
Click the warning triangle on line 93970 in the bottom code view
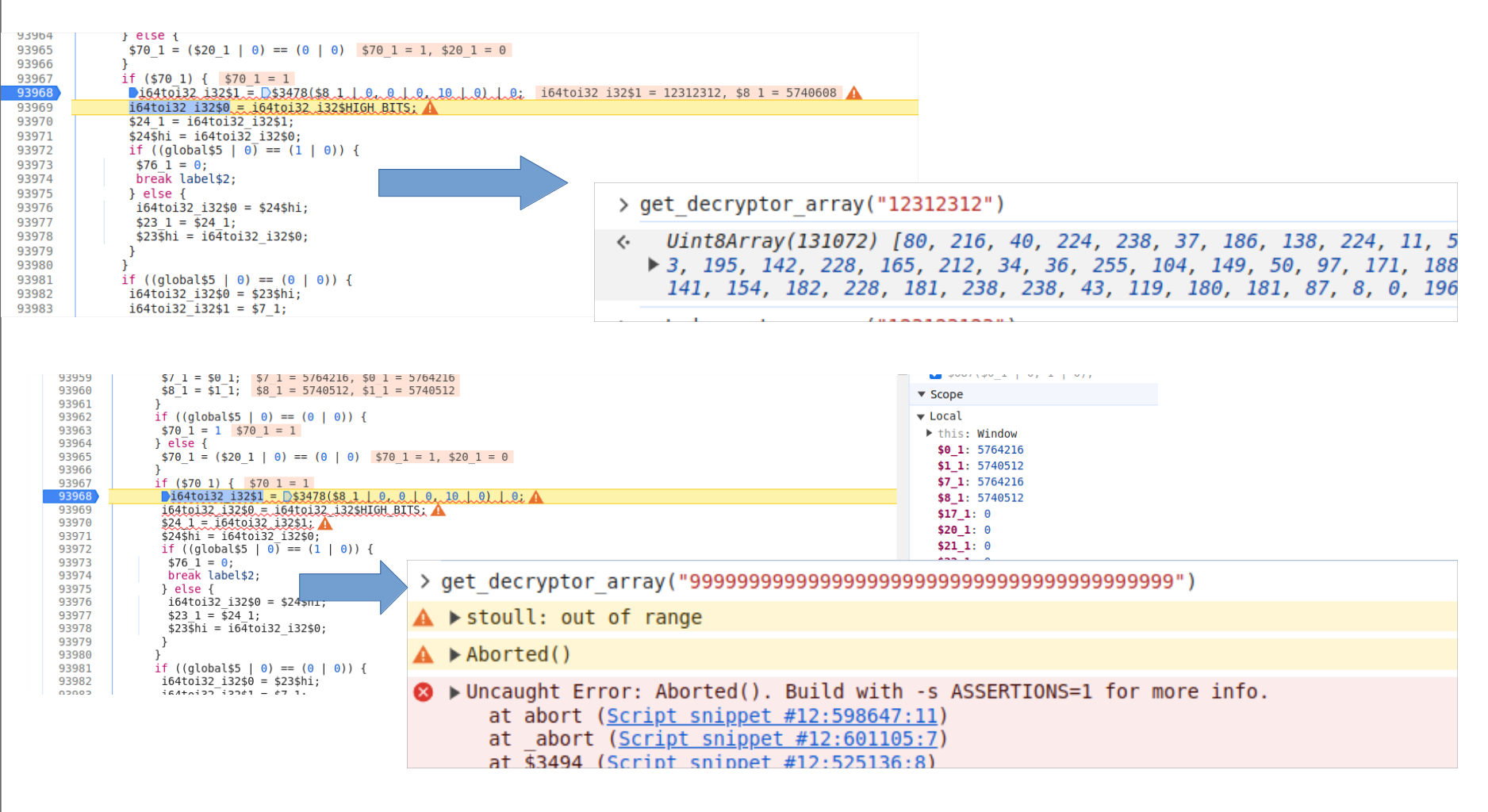point(325,523)
